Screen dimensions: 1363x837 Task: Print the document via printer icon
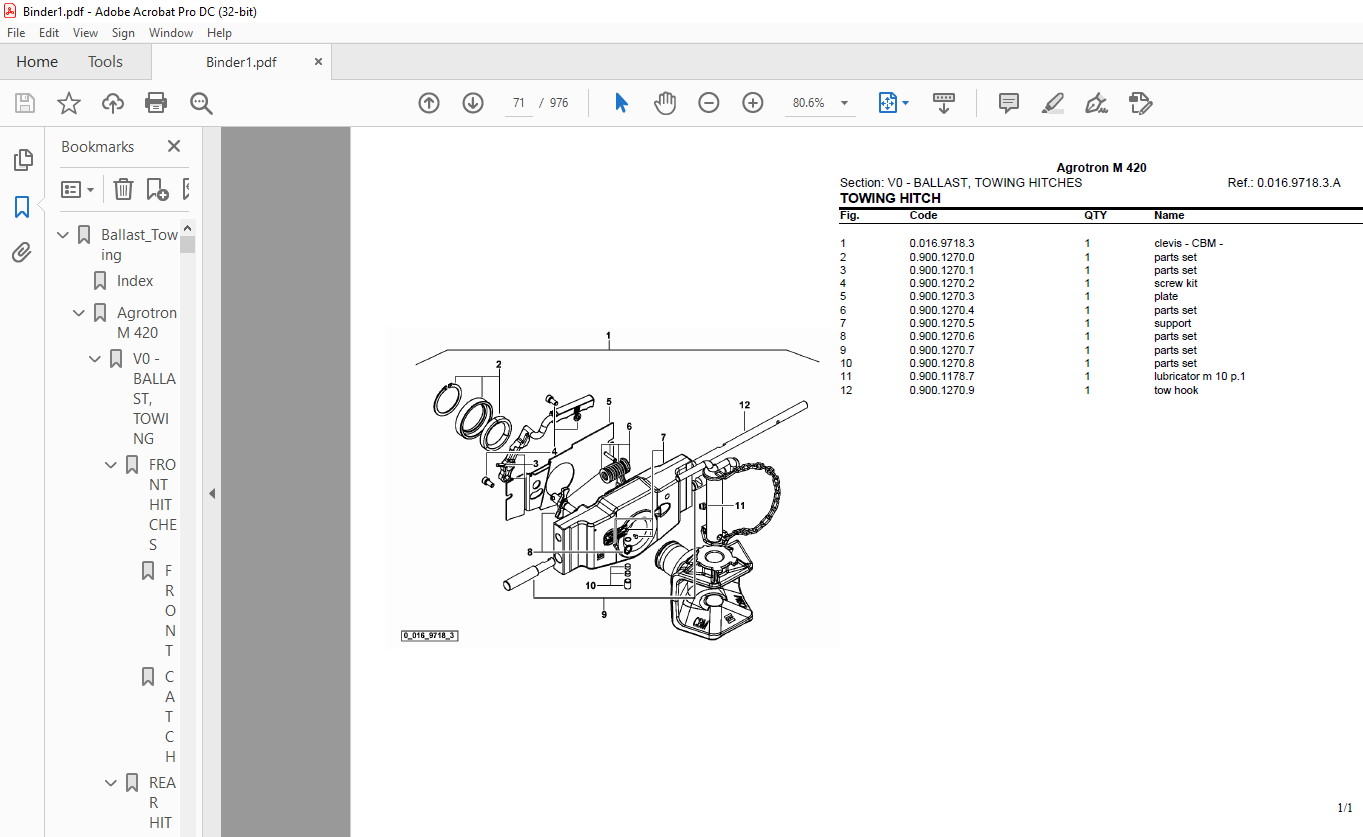click(156, 103)
